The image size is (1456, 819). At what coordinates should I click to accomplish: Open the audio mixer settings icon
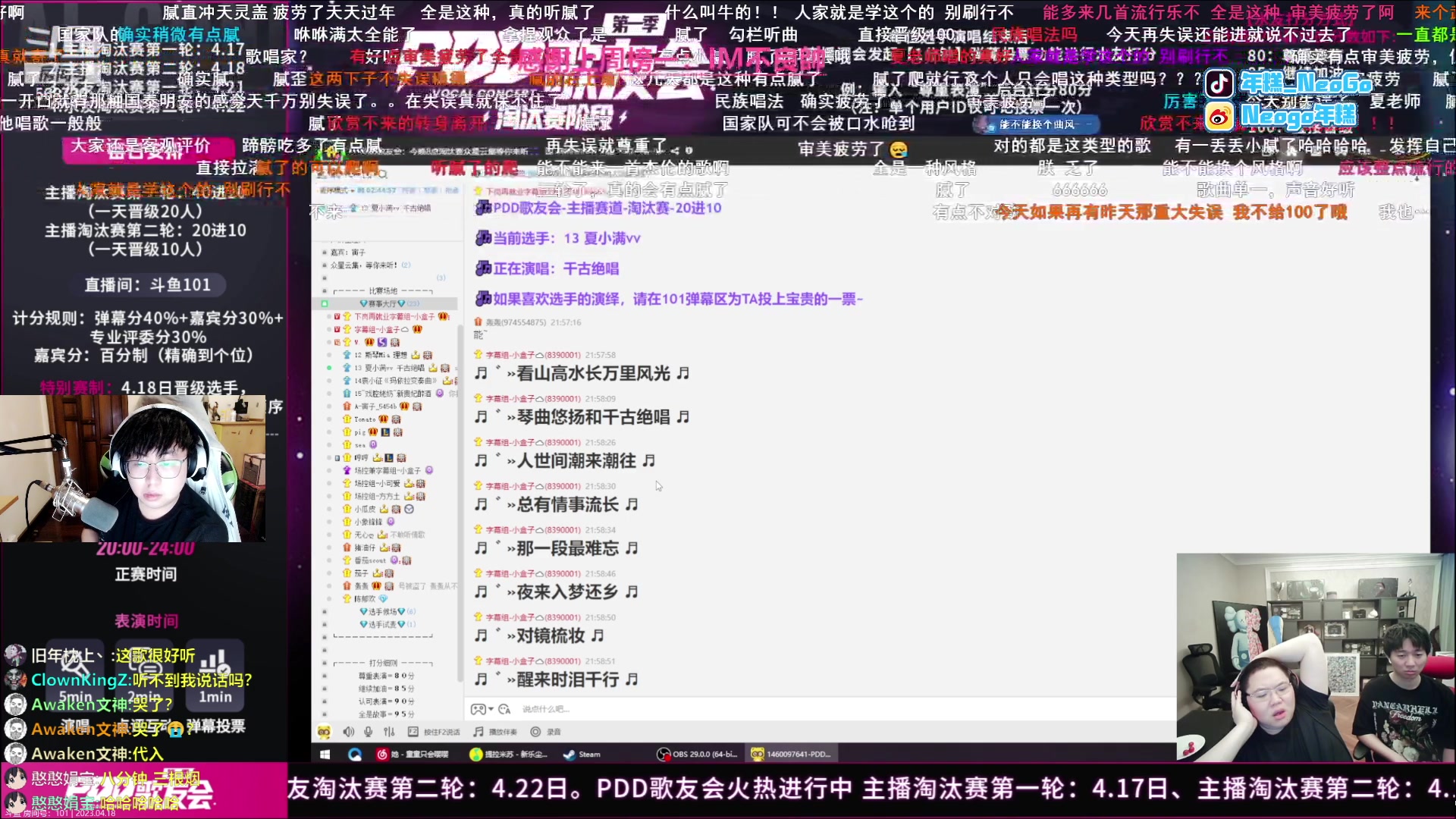(389, 732)
